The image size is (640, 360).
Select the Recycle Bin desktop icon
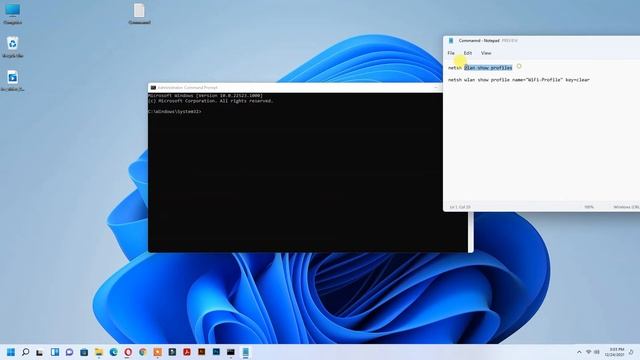tap(13, 47)
